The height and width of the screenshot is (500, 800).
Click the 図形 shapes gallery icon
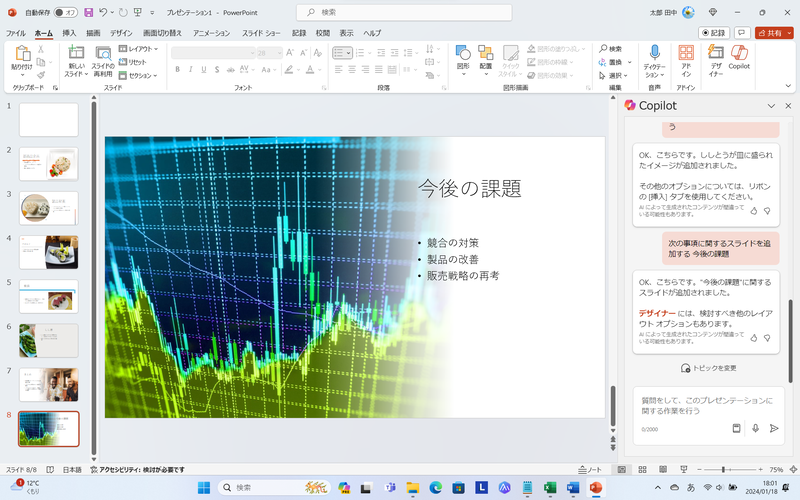pos(463,53)
